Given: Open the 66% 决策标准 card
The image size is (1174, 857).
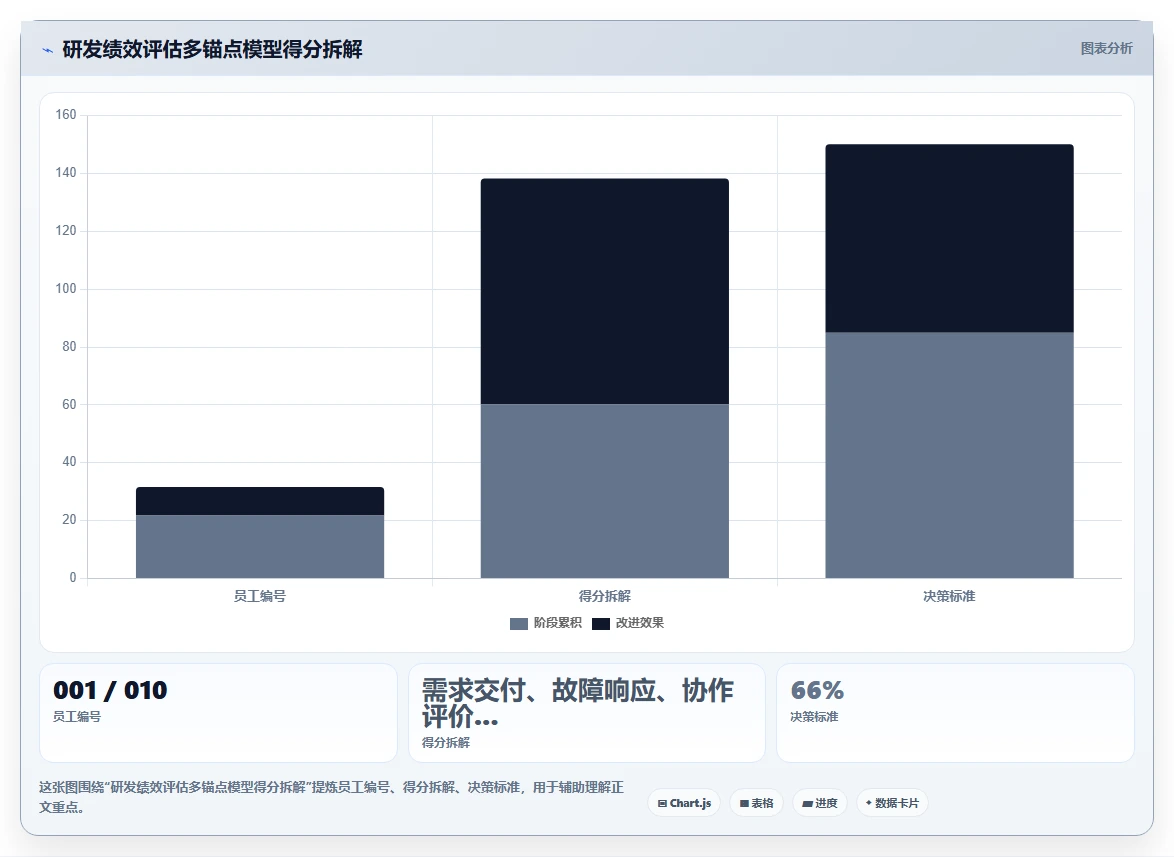Looking at the screenshot, I should pos(955,713).
